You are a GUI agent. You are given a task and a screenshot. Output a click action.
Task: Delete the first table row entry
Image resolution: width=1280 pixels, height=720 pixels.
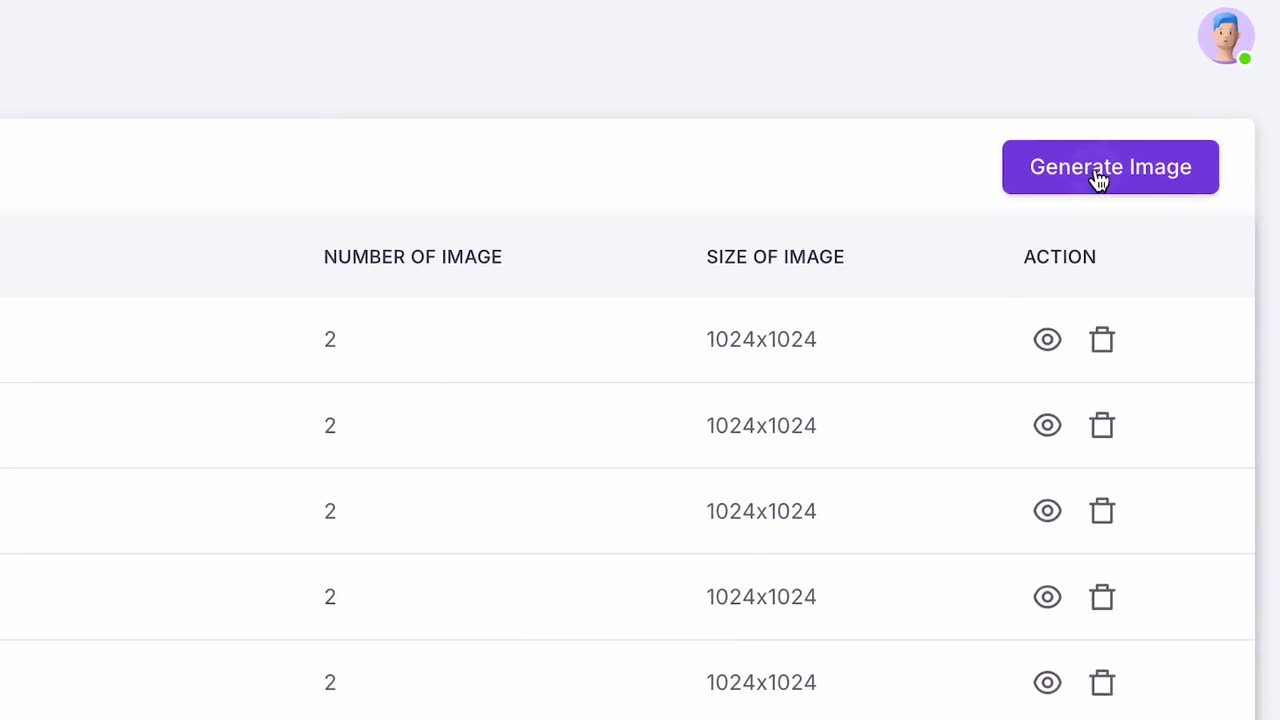click(1102, 340)
